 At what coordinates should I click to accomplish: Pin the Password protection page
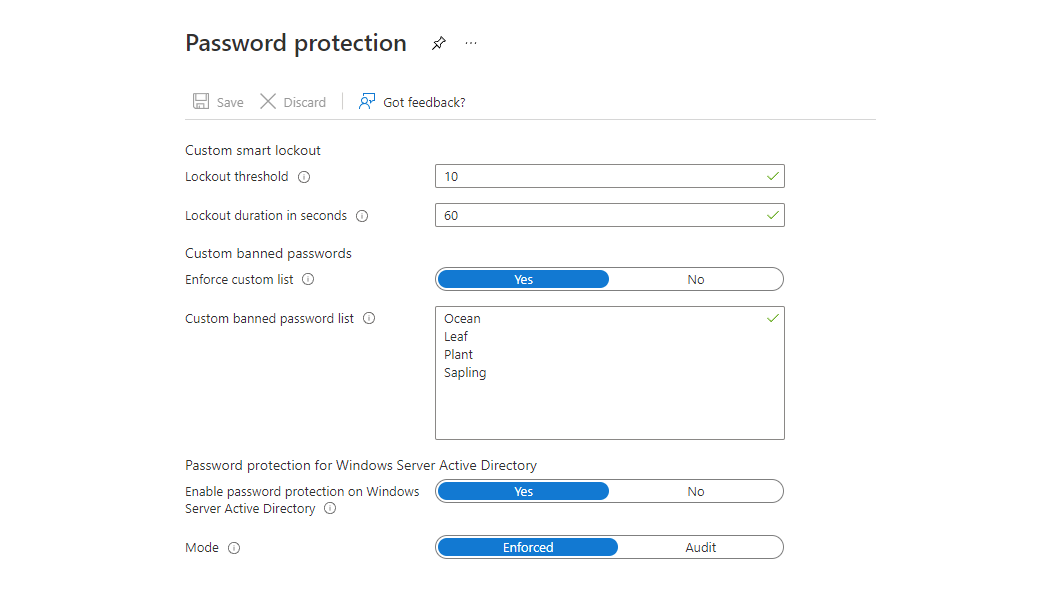click(438, 43)
